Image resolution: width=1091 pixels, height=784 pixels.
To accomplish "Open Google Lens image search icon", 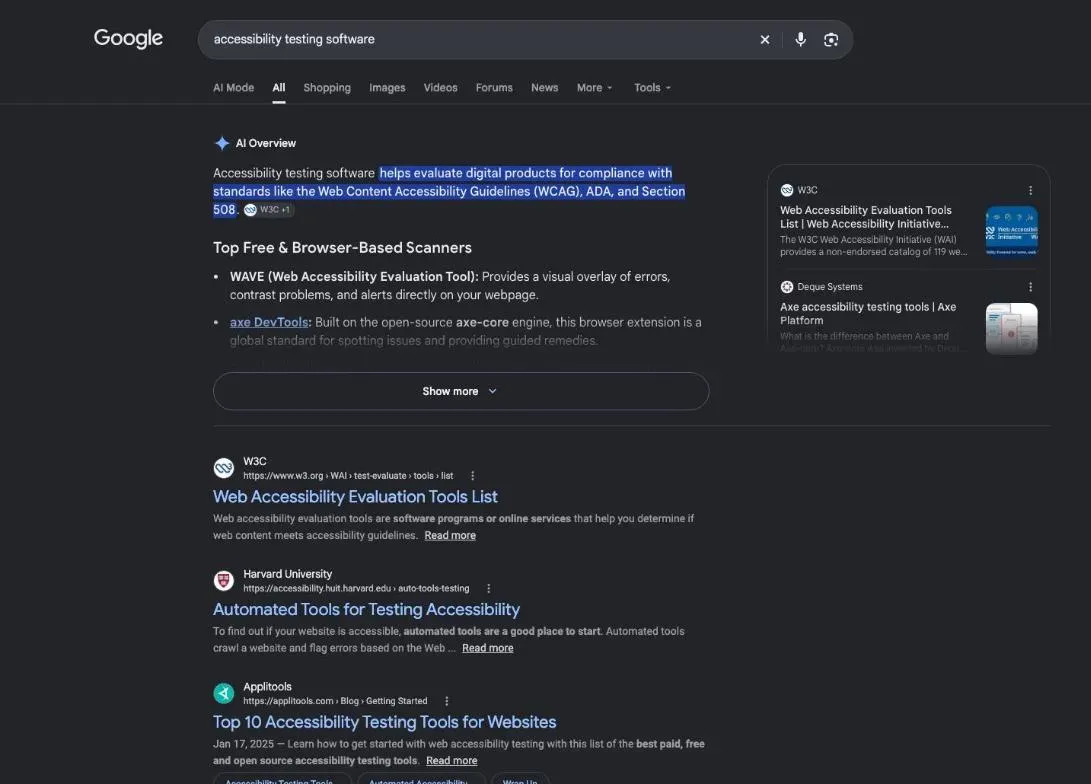I will coord(831,40).
